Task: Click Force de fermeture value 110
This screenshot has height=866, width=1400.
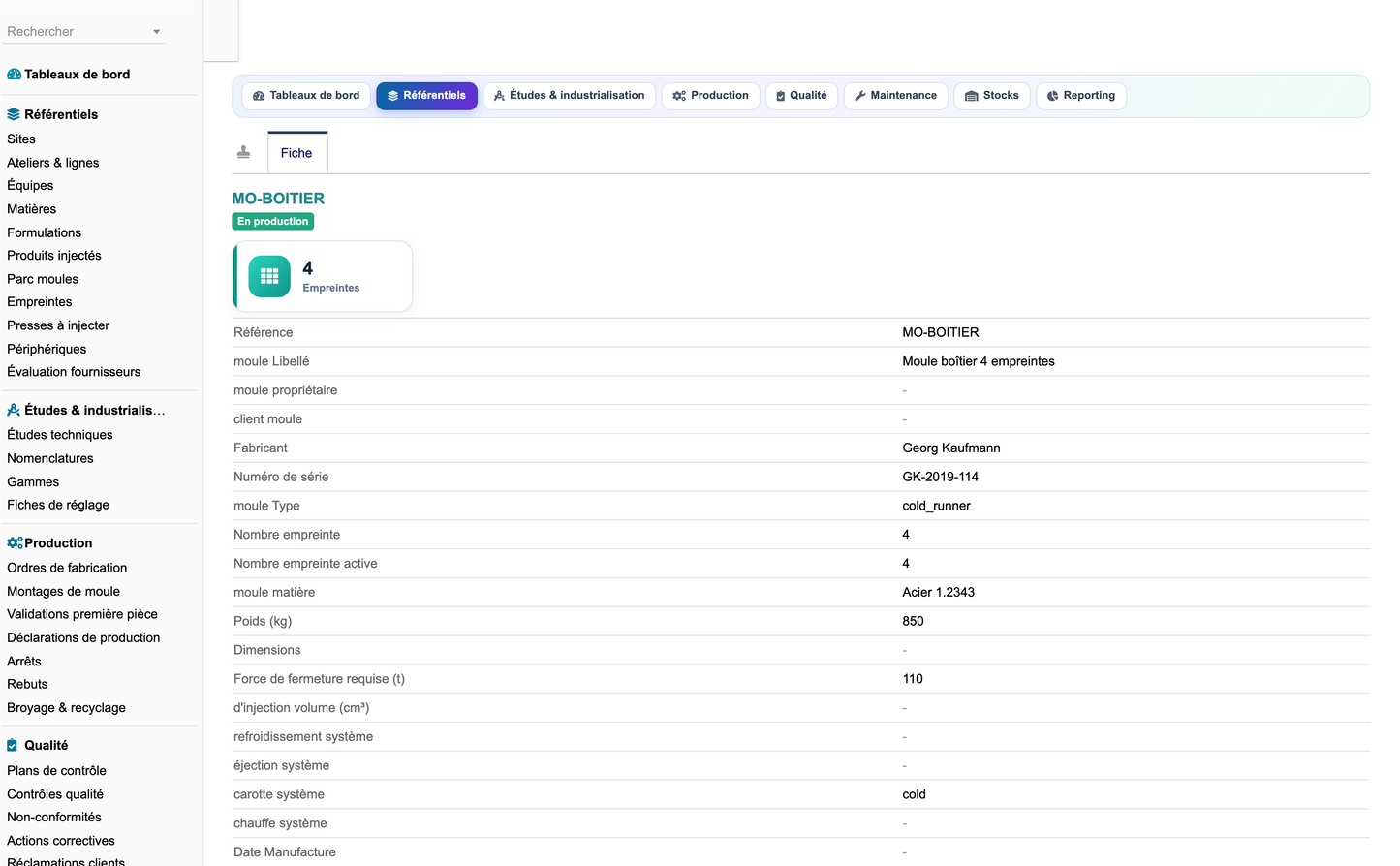Action: [913, 679]
